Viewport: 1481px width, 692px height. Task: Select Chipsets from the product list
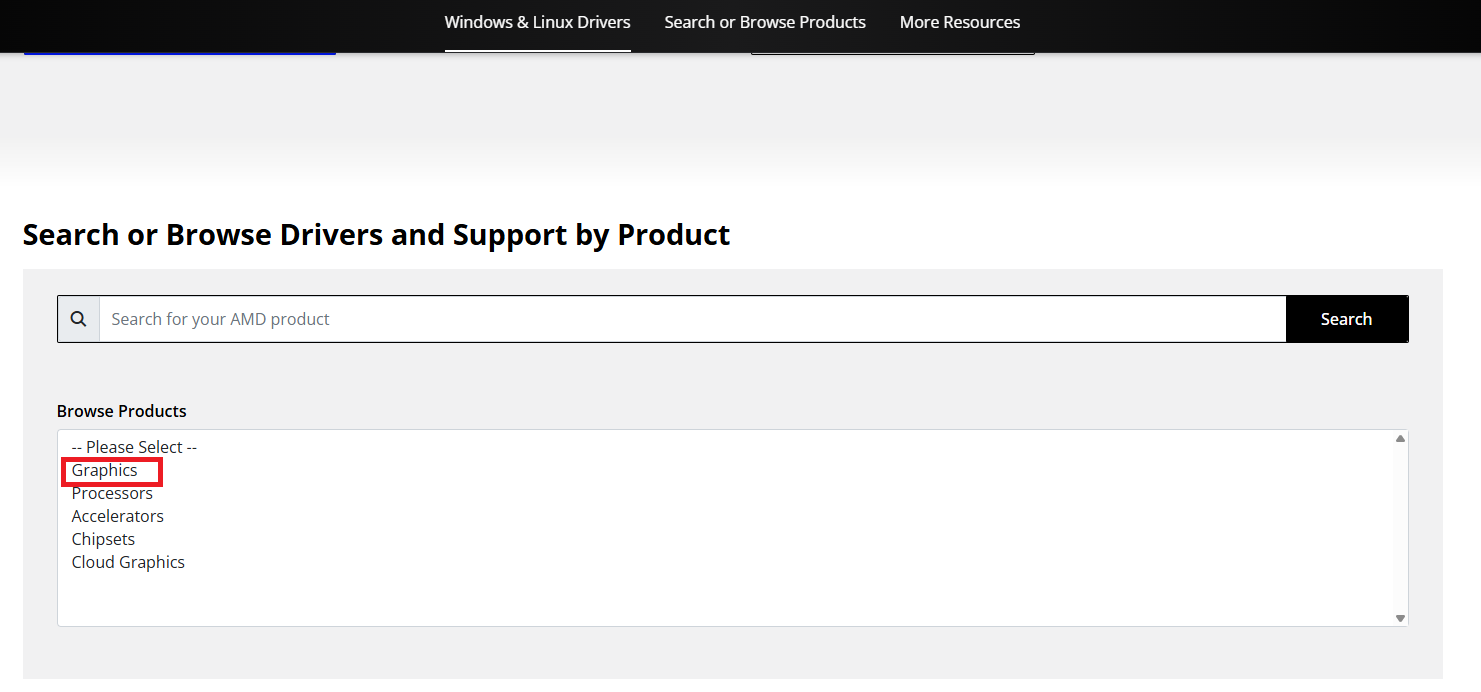[x=103, y=539]
